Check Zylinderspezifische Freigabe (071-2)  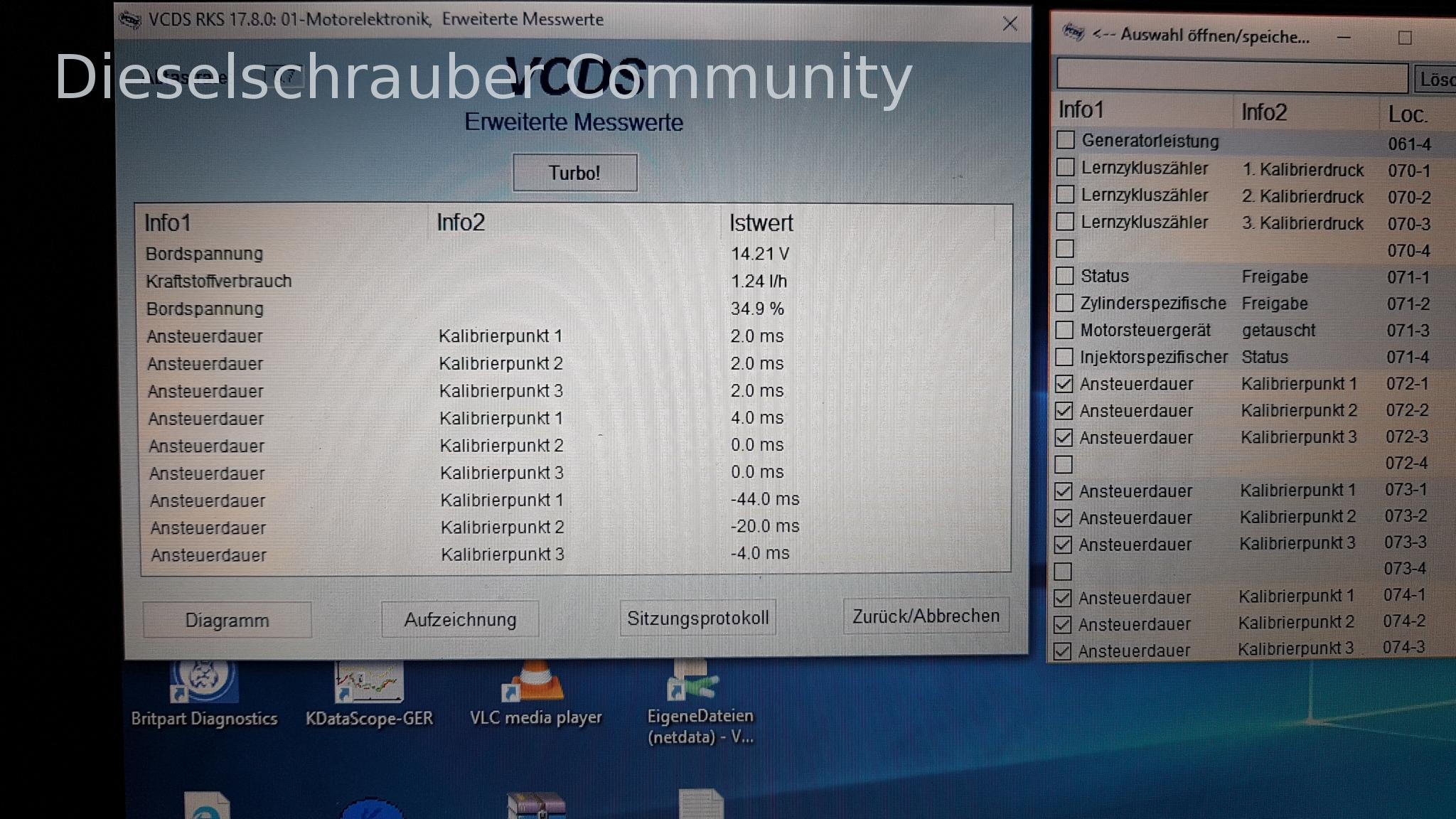pyautogui.click(x=1064, y=303)
